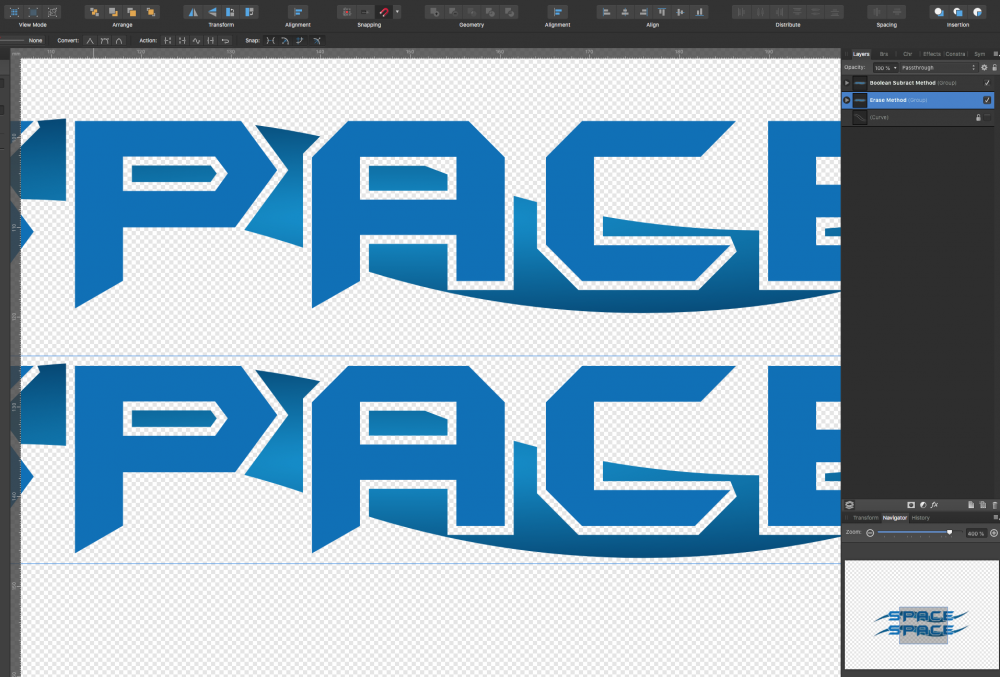Toggle the second Snap option icon
The width and height of the screenshot is (1000, 677).
click(285, 41)
